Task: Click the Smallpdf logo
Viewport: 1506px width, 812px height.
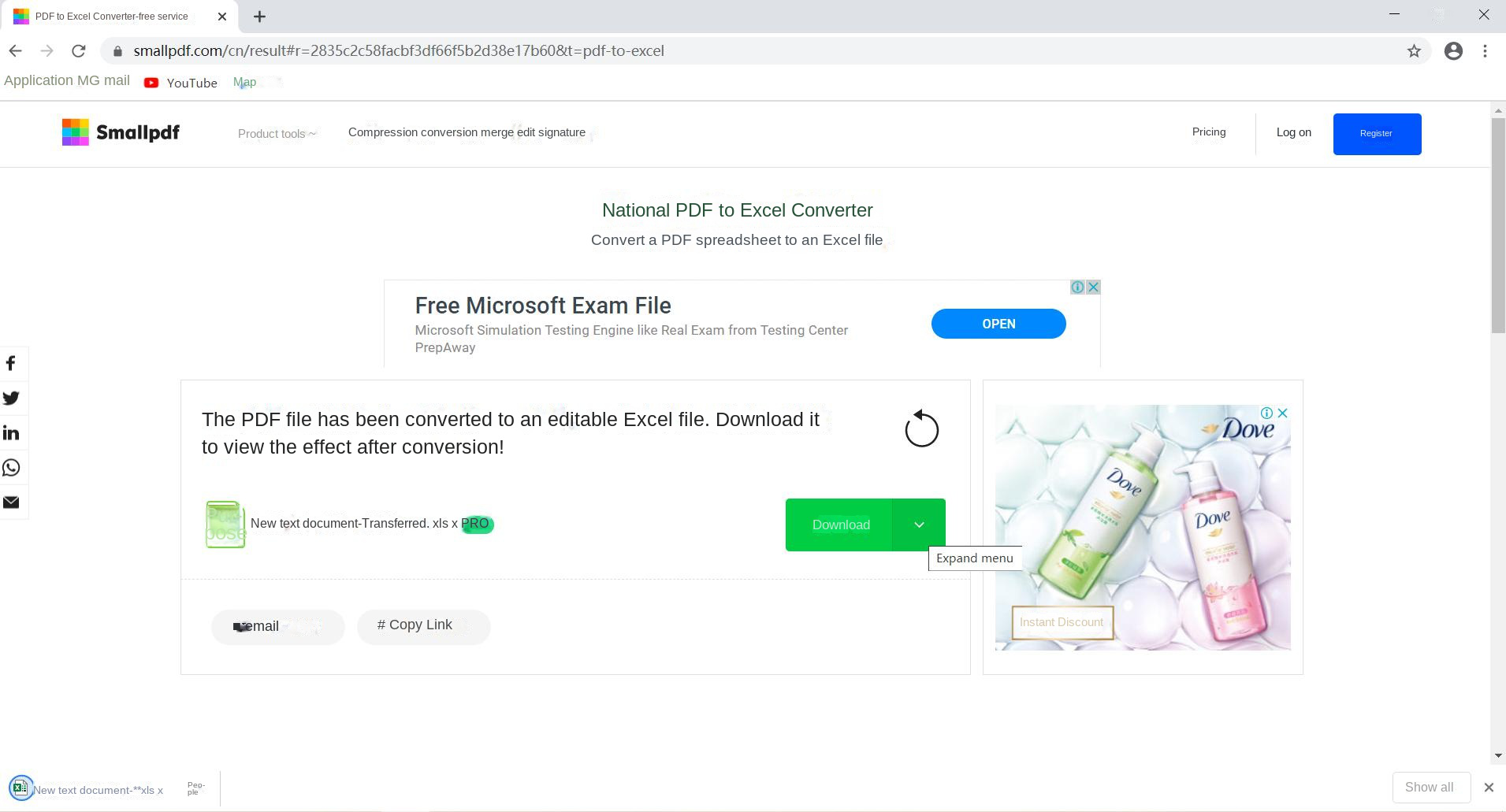Action: (121, 132)
